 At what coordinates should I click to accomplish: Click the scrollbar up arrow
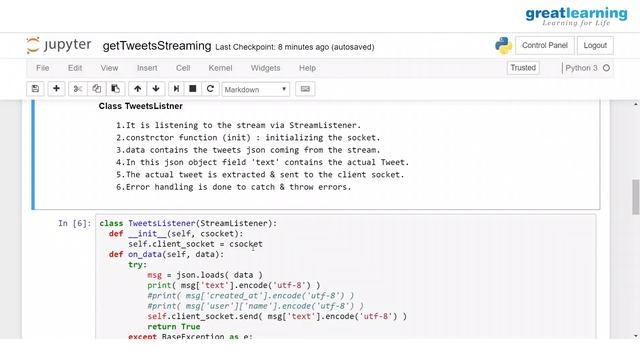pyautogui.click(x=636, y=104)
